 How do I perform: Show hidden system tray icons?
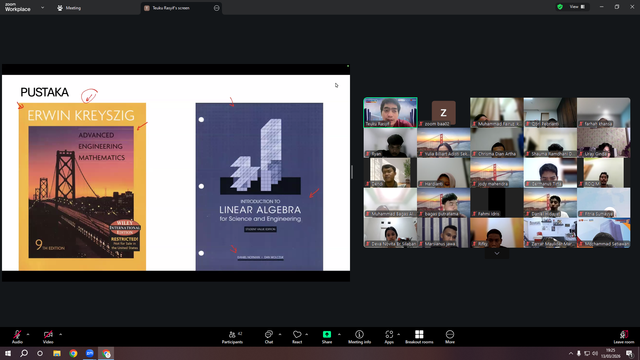tap(571, 353)
